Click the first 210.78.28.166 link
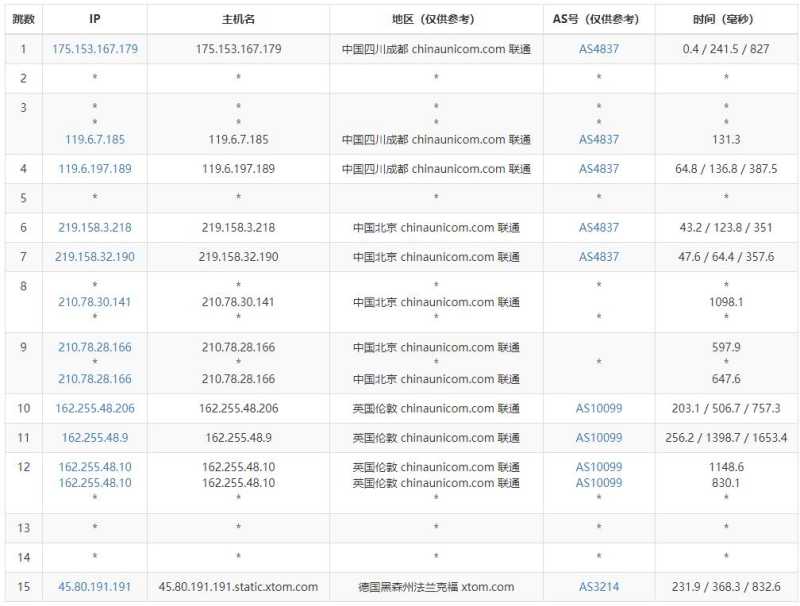Viewport: 800px width, 606px height. pos(94,349)
